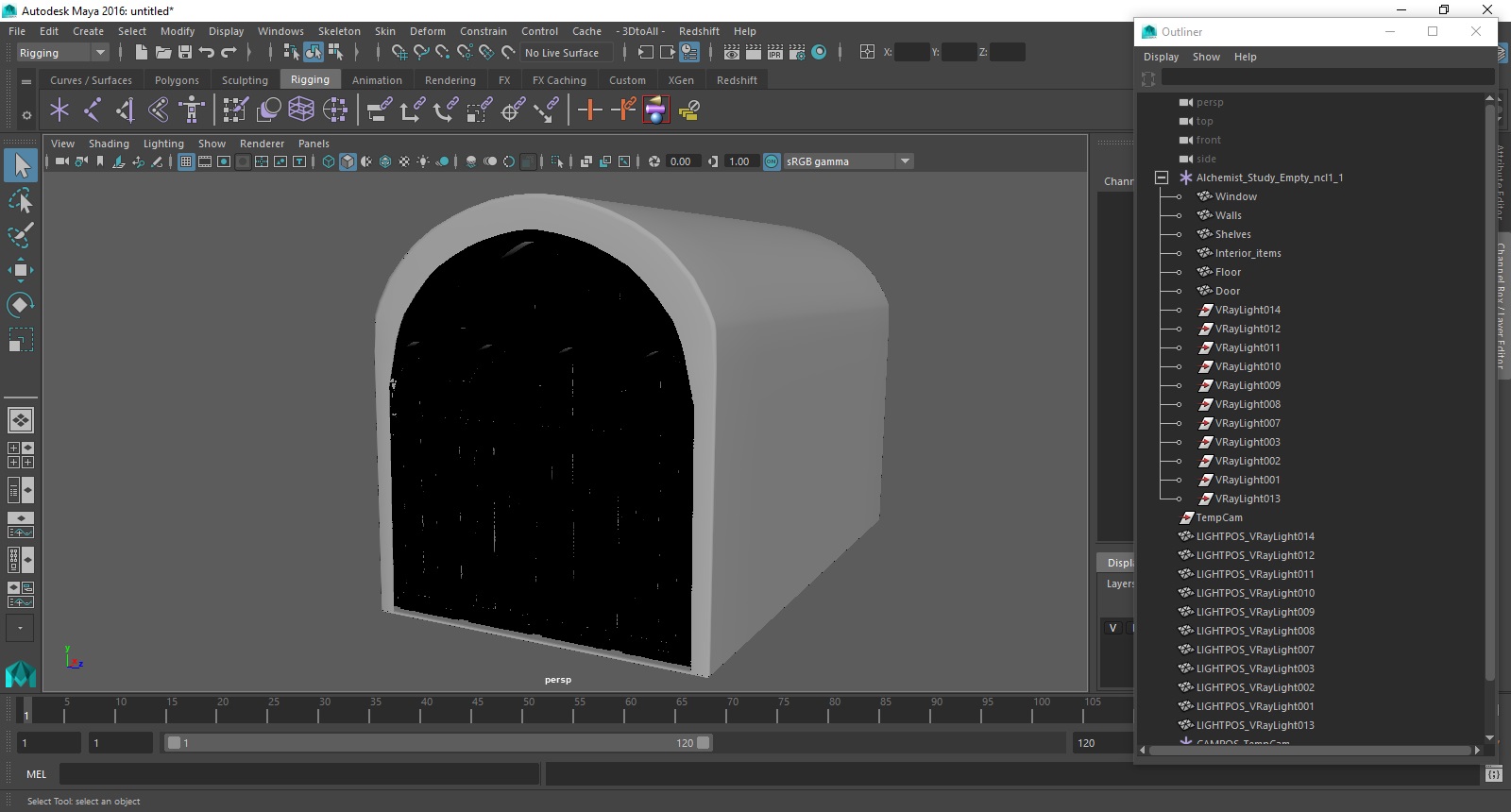Open the sRGB gamma view transform dropdown

pos(905,161)
